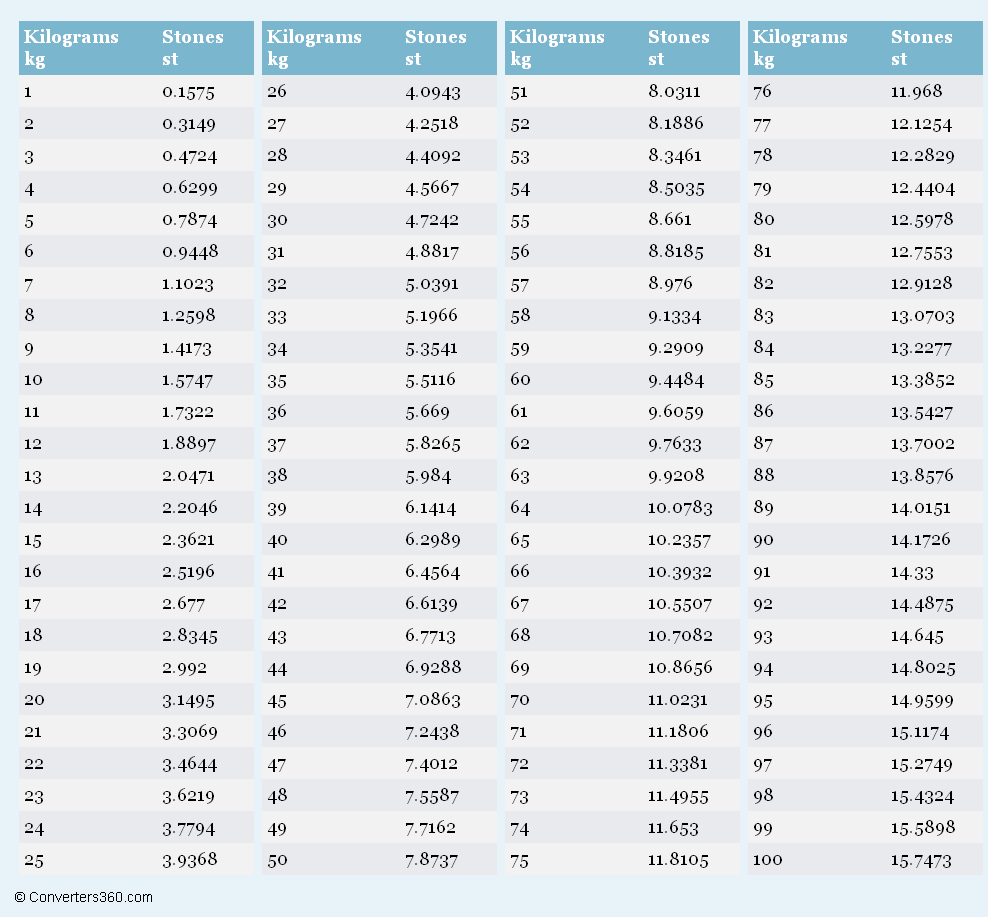The image size is (988, 917).
Task: Click the 11.8105 stones value
Action: coord(678,860)
